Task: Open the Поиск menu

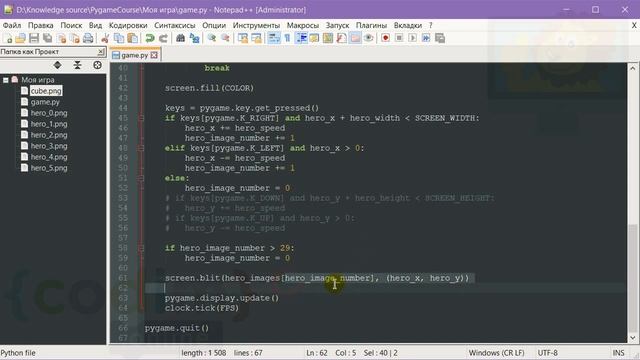Action: point(71,25)
